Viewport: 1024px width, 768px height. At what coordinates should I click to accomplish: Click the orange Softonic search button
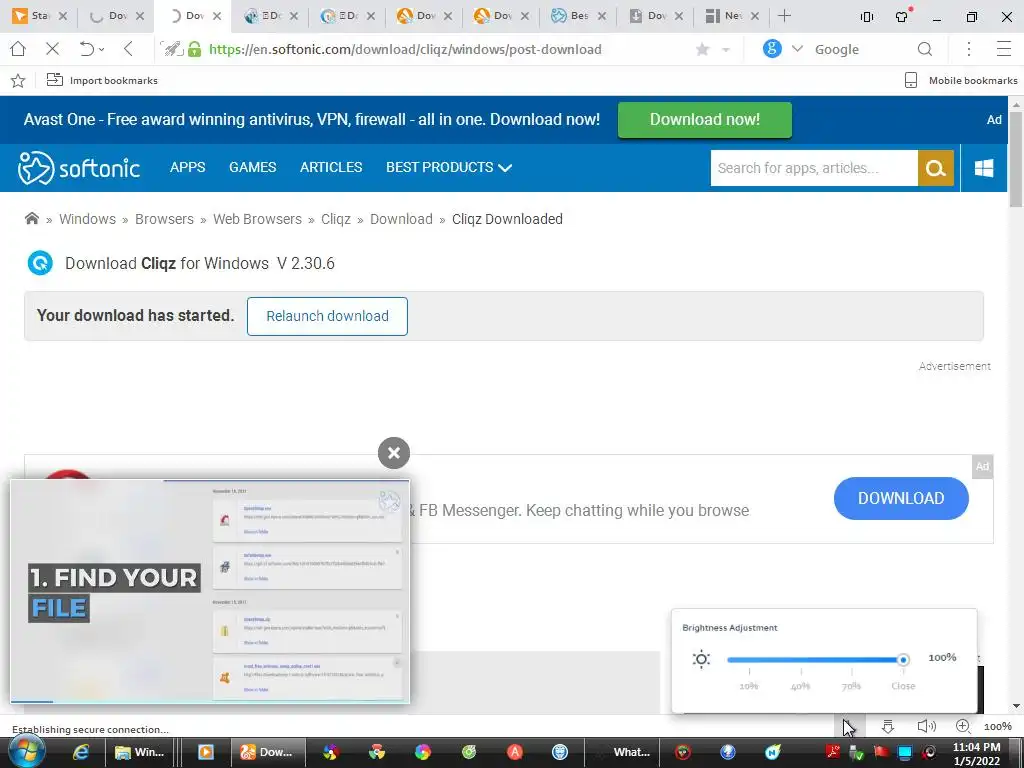point(936,168)
